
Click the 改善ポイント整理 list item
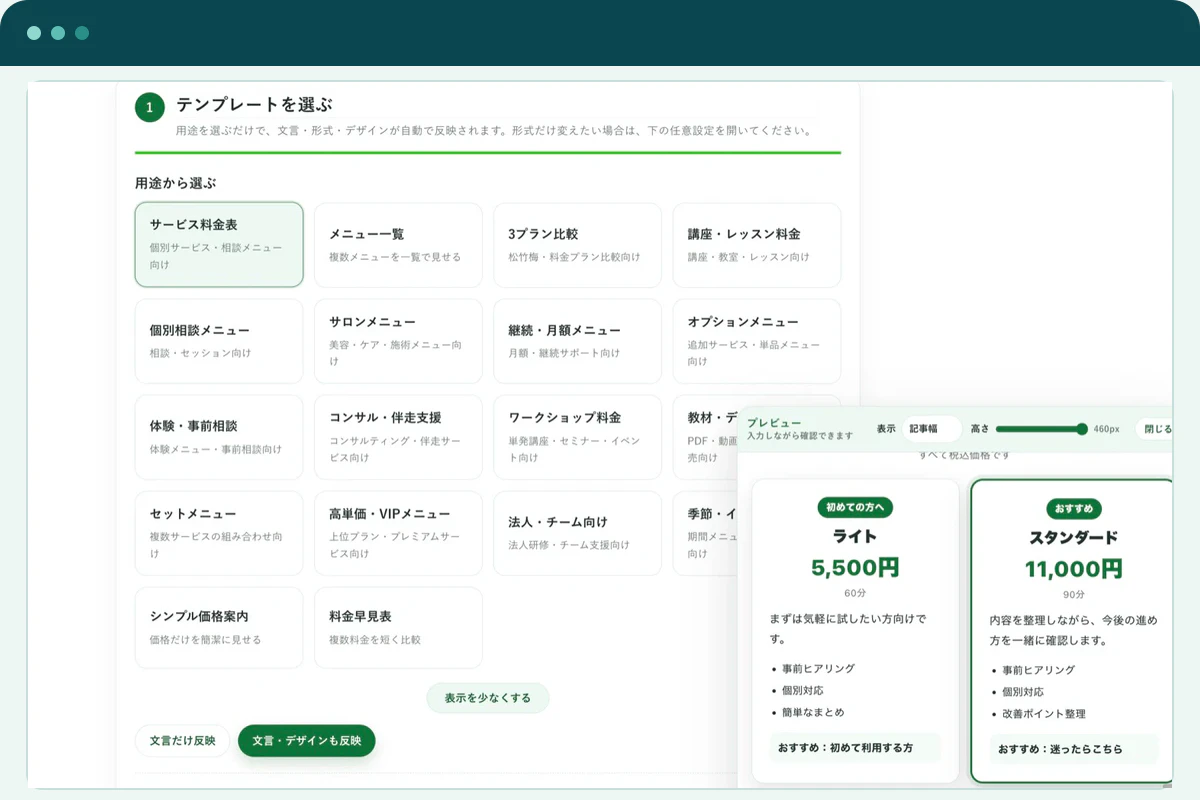(x=1044, y=714)
